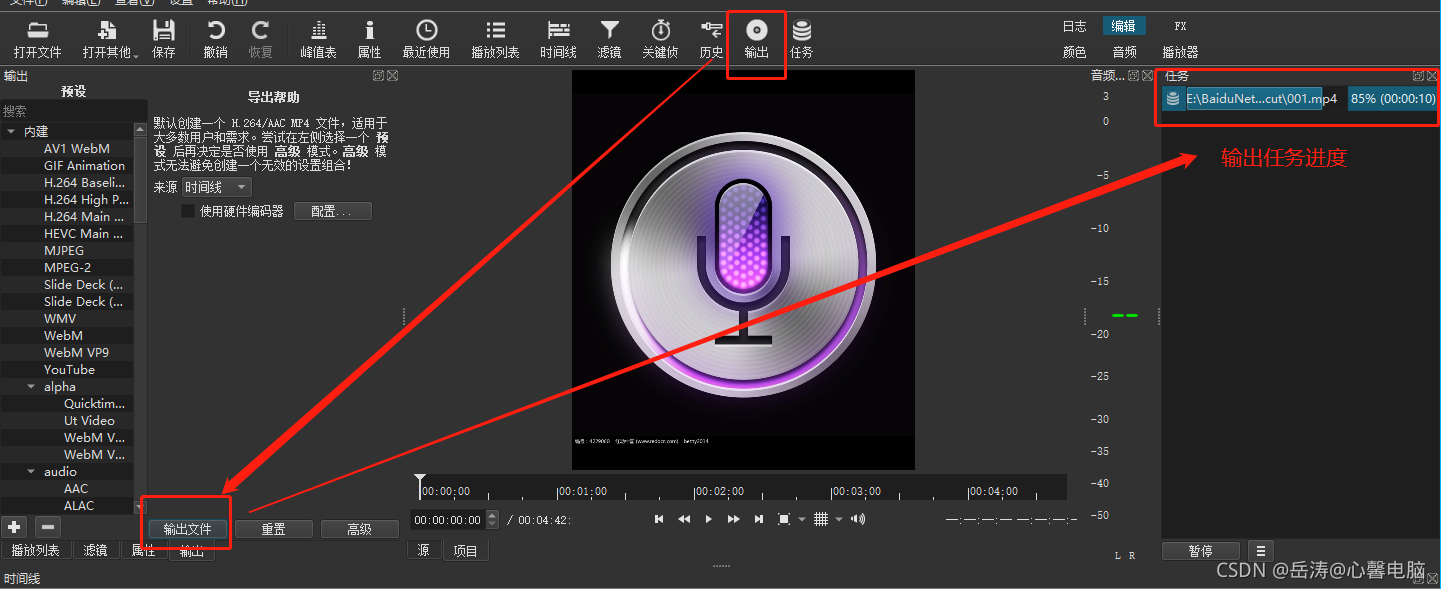Viewport: 1441px width, 589px height.
Task: Click the 搜索 preset search field
Action: [x=73, y=111]
